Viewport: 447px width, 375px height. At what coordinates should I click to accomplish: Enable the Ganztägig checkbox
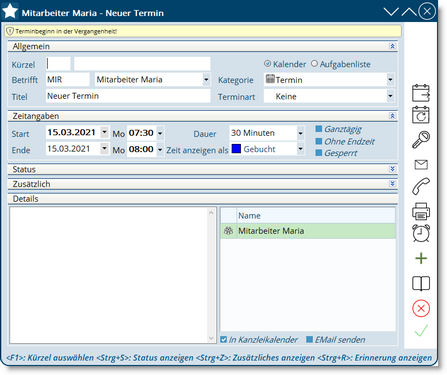click(x=319, y=129)
